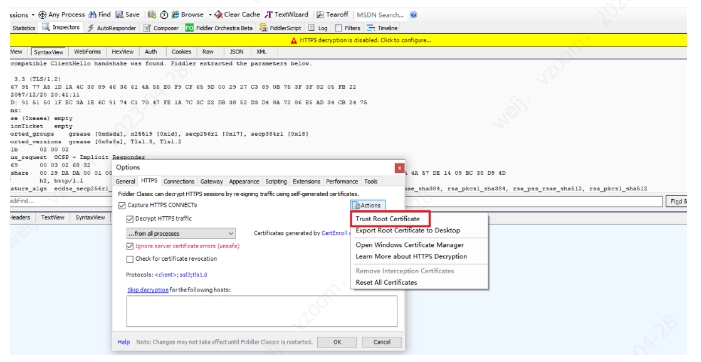701x362 pixels.
Task: Select the XML inspector tab
Action: click(x=262, y=52)
